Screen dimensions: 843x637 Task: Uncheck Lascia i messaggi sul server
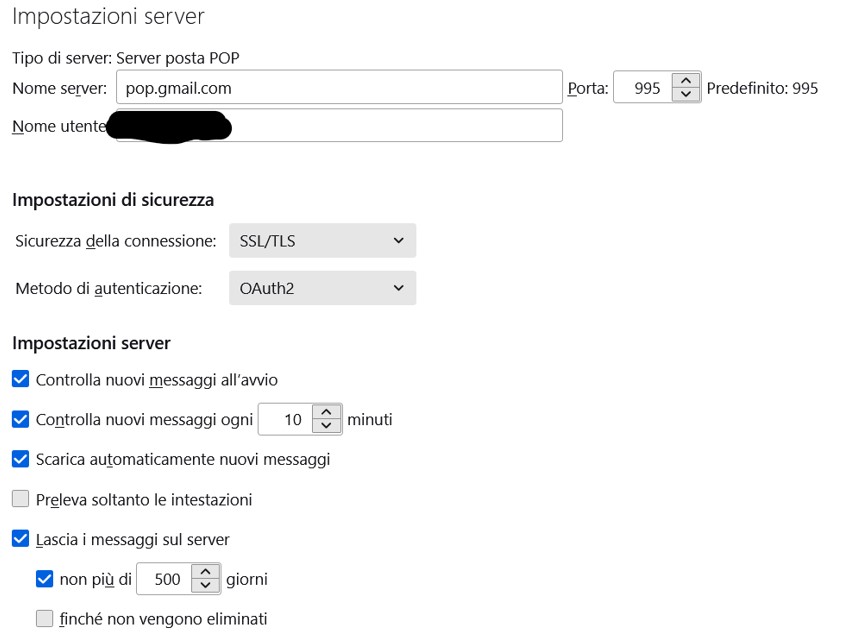click(20, 538)
